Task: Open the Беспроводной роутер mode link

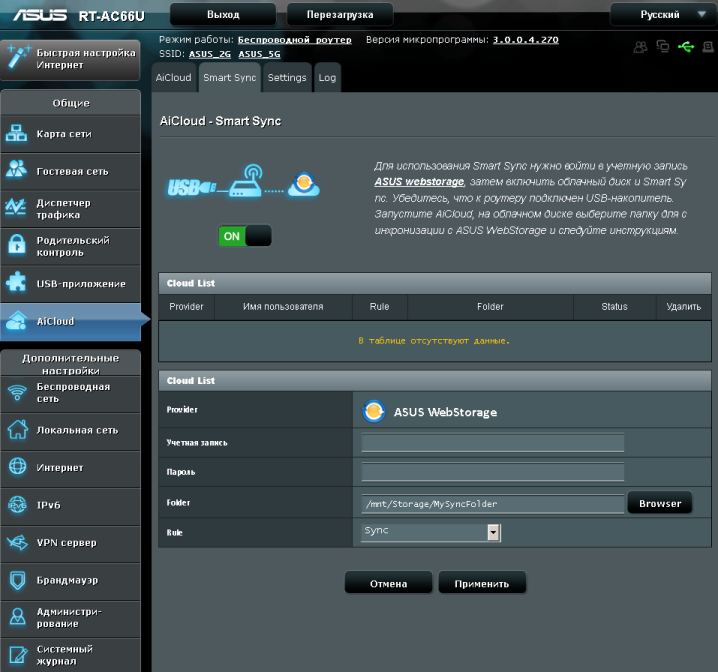Action: (x=294, y=40)
